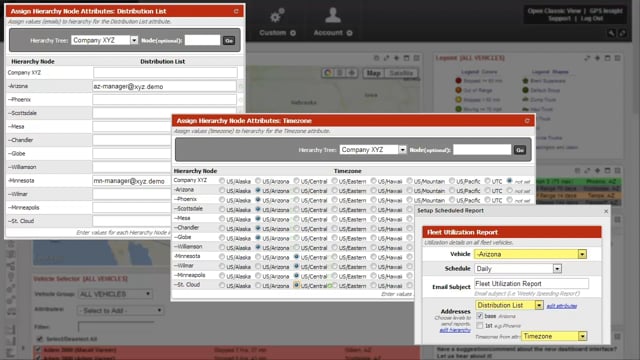The width and height of the screenshot is (640, 360).
Task: Click the Email Subject field
Action: coord(531,283)
